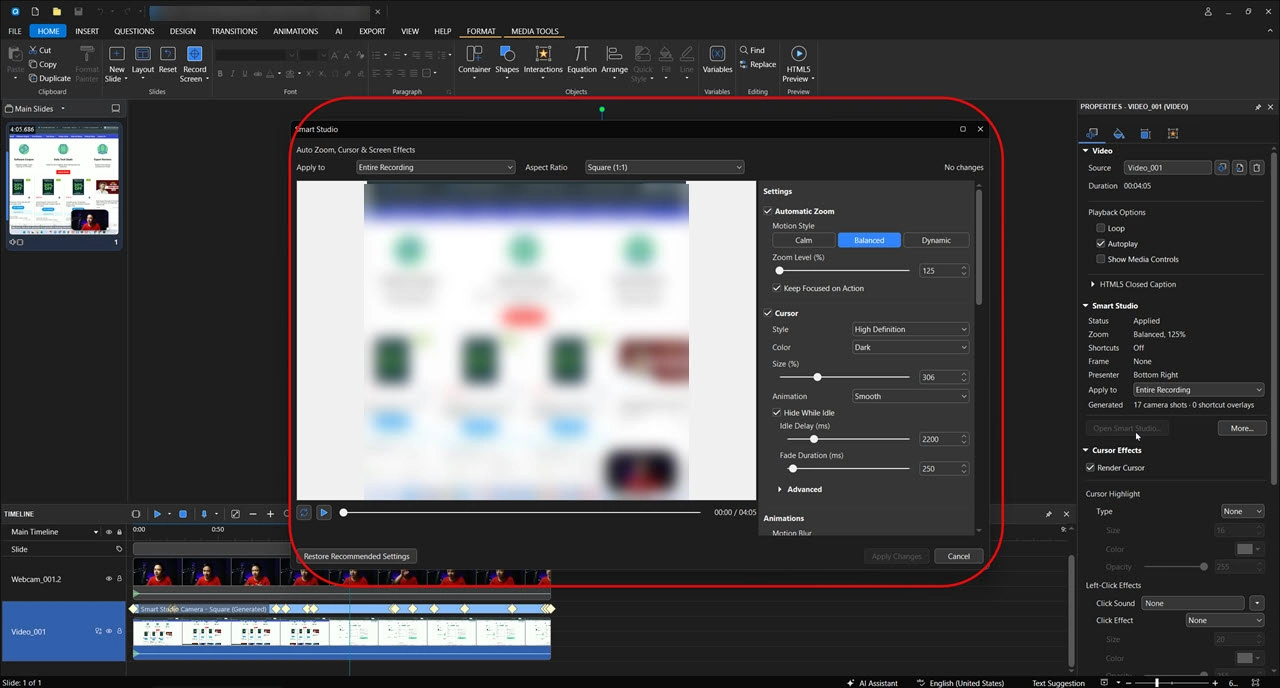The image size is (1280, 688).
Task: Toggle the Automatic Zoom checkbox
Action: coord(768,211)
